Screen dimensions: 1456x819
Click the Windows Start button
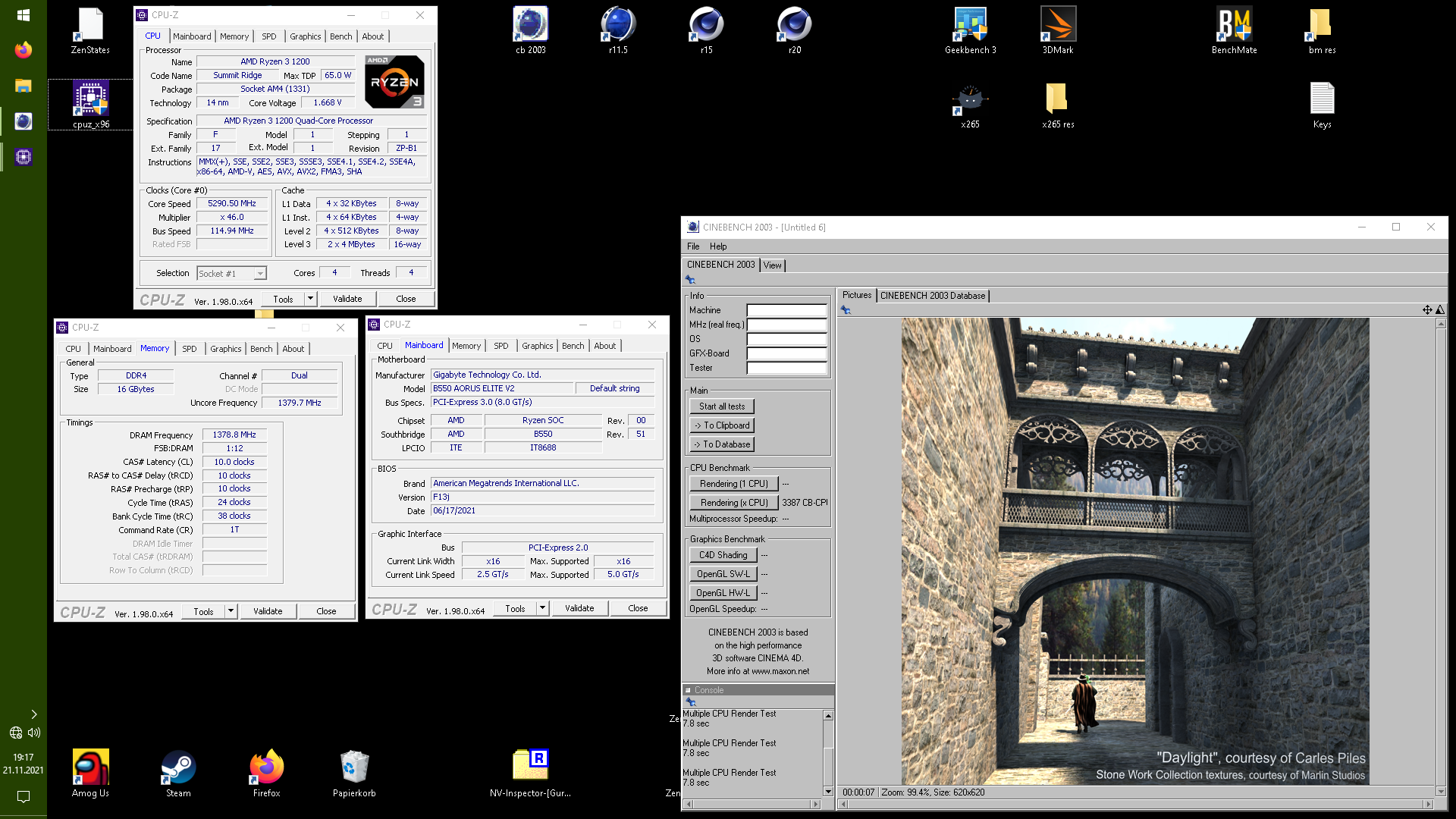pos(23,15)
